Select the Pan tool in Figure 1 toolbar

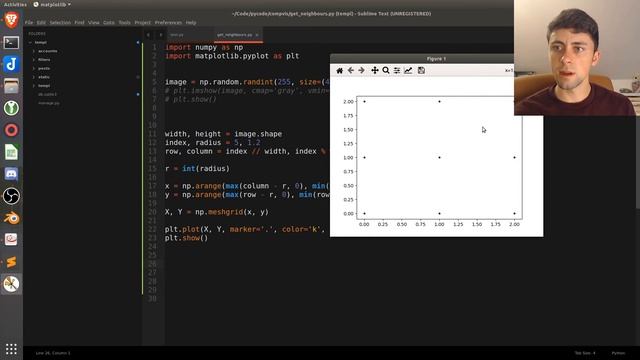(375, 71)
